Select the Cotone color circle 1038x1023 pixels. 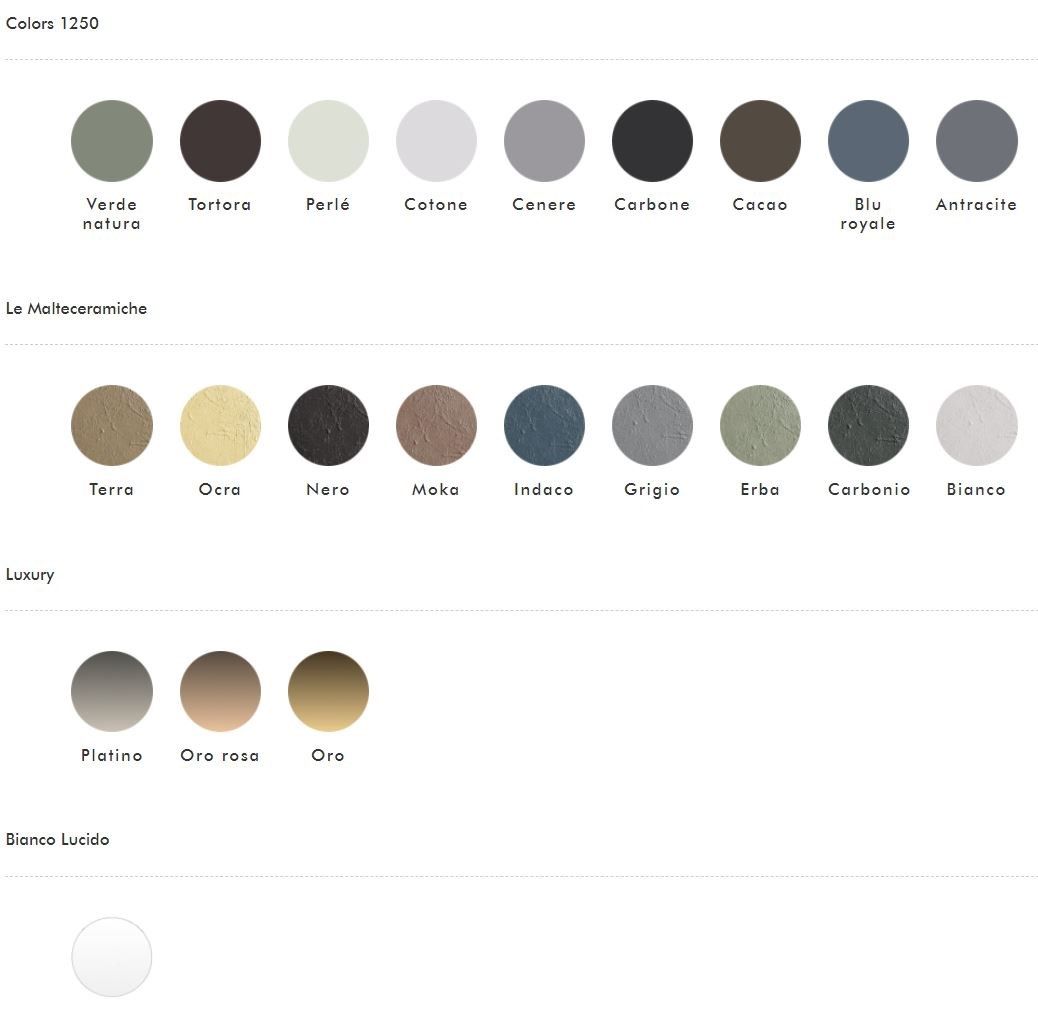pos(436,141)
